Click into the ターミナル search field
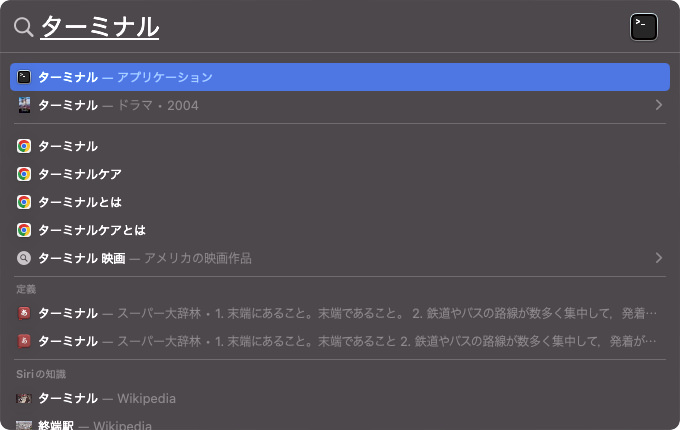680x430 pixels. (x=100, y=27)
